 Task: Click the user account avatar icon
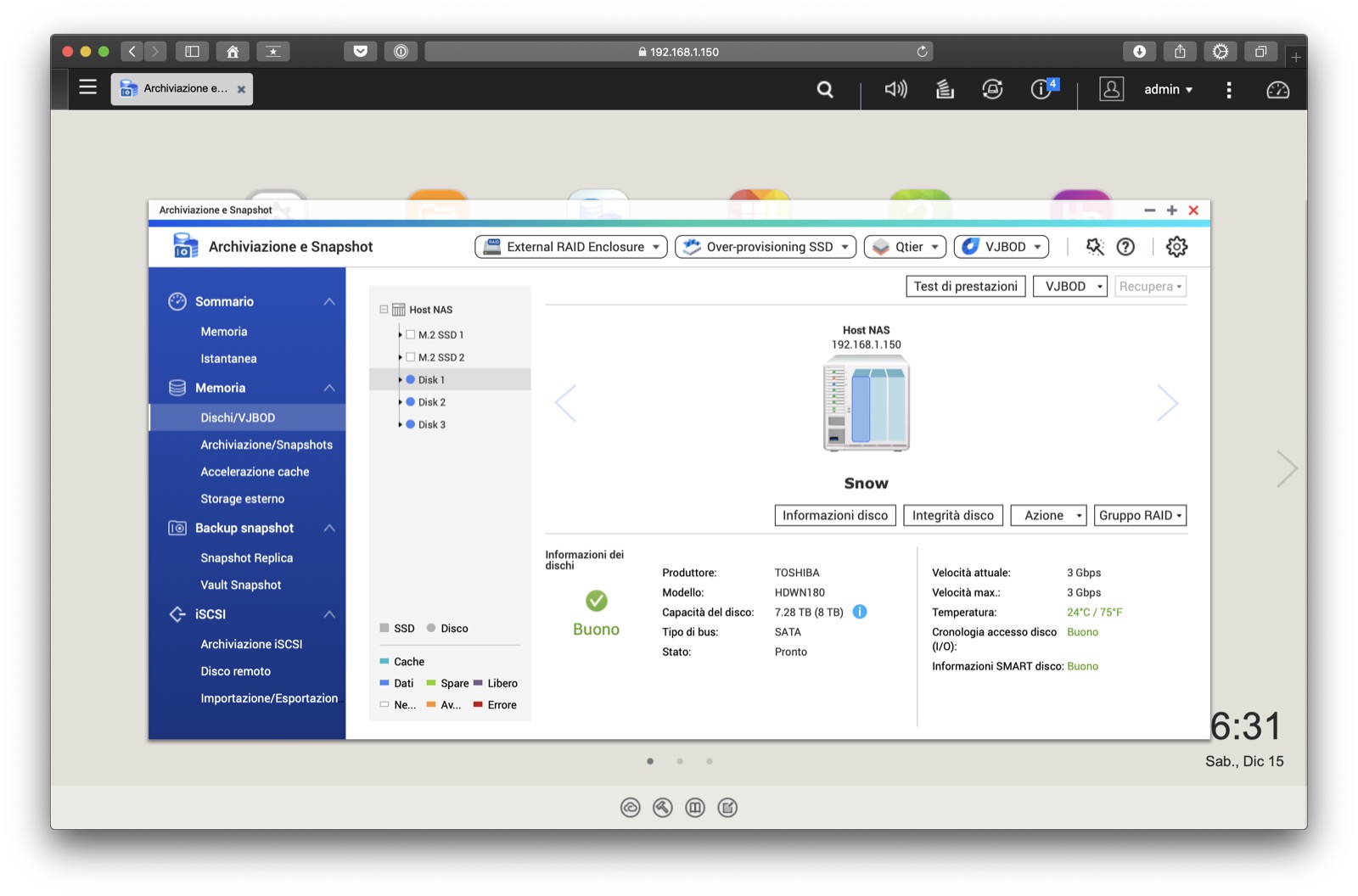pyautogui.click(x=1112, y=89)
